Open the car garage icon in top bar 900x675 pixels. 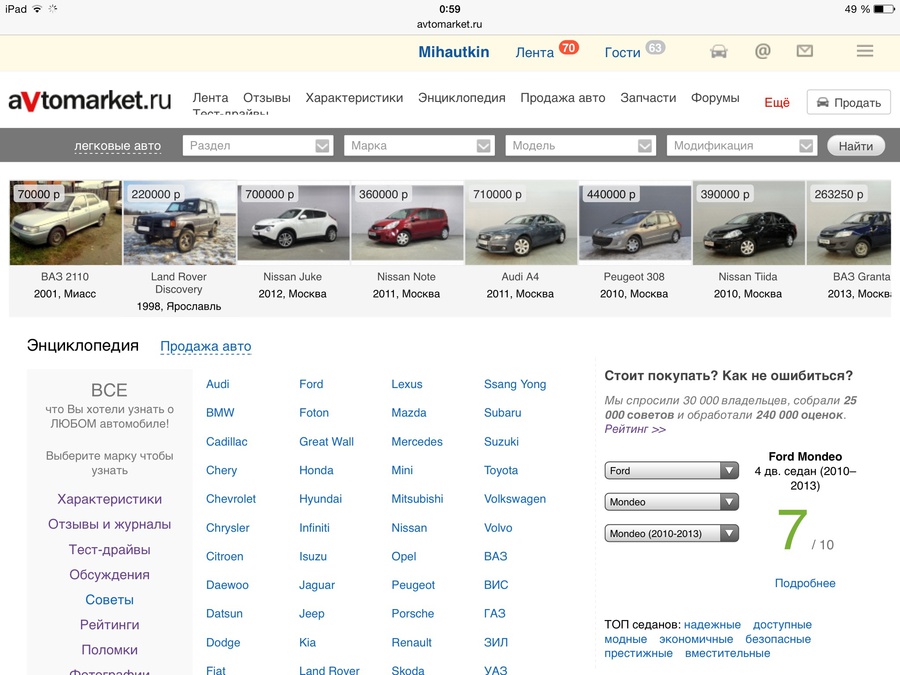click(x=719, y=52)
